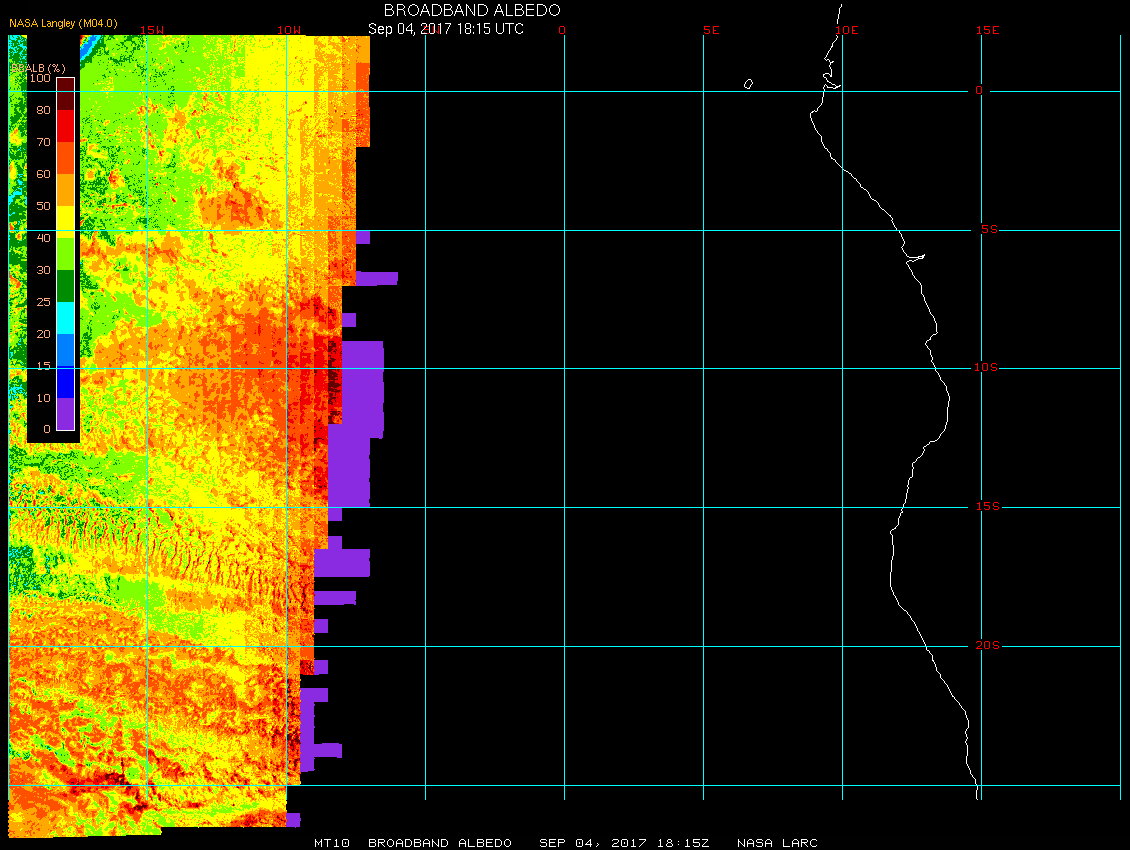
Task: Click the small white island outline near equator
Action: pos(748,84)
